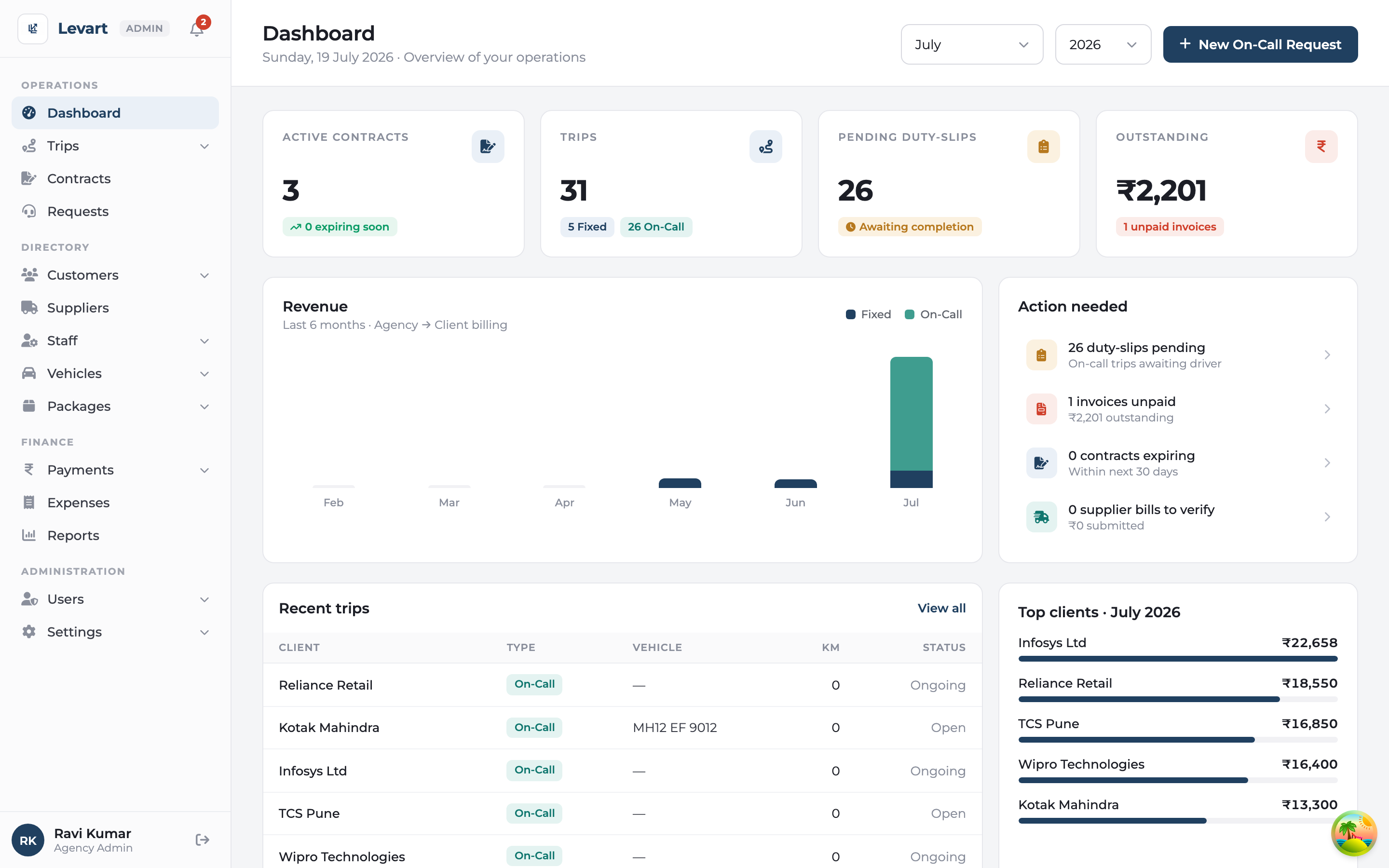Viewport: 1389px width, 868px height.
Task: Click the Pending Duty-Slips clipboard icon
Action: pos(1044,147)
